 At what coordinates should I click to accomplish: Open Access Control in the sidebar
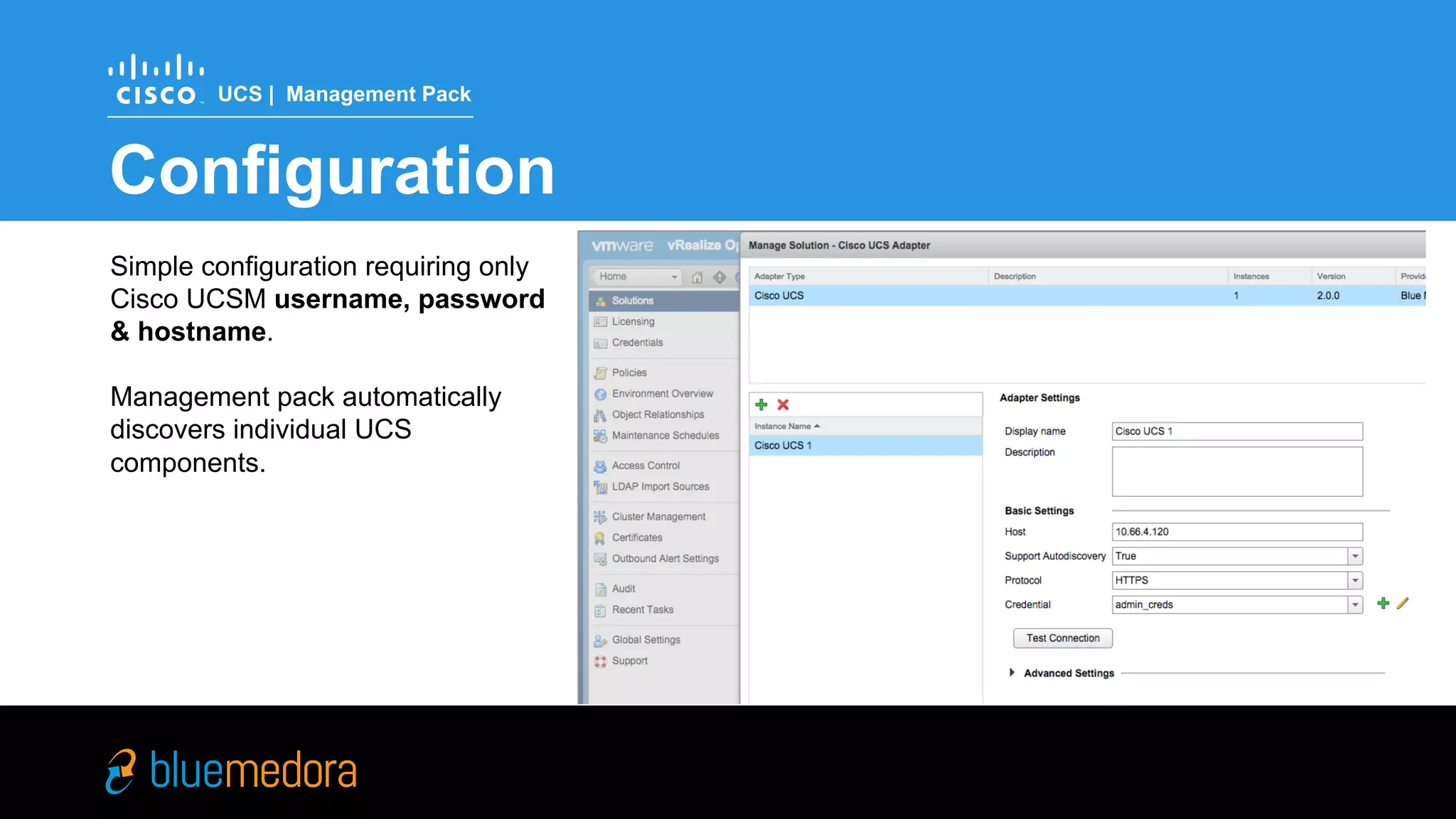646,466
